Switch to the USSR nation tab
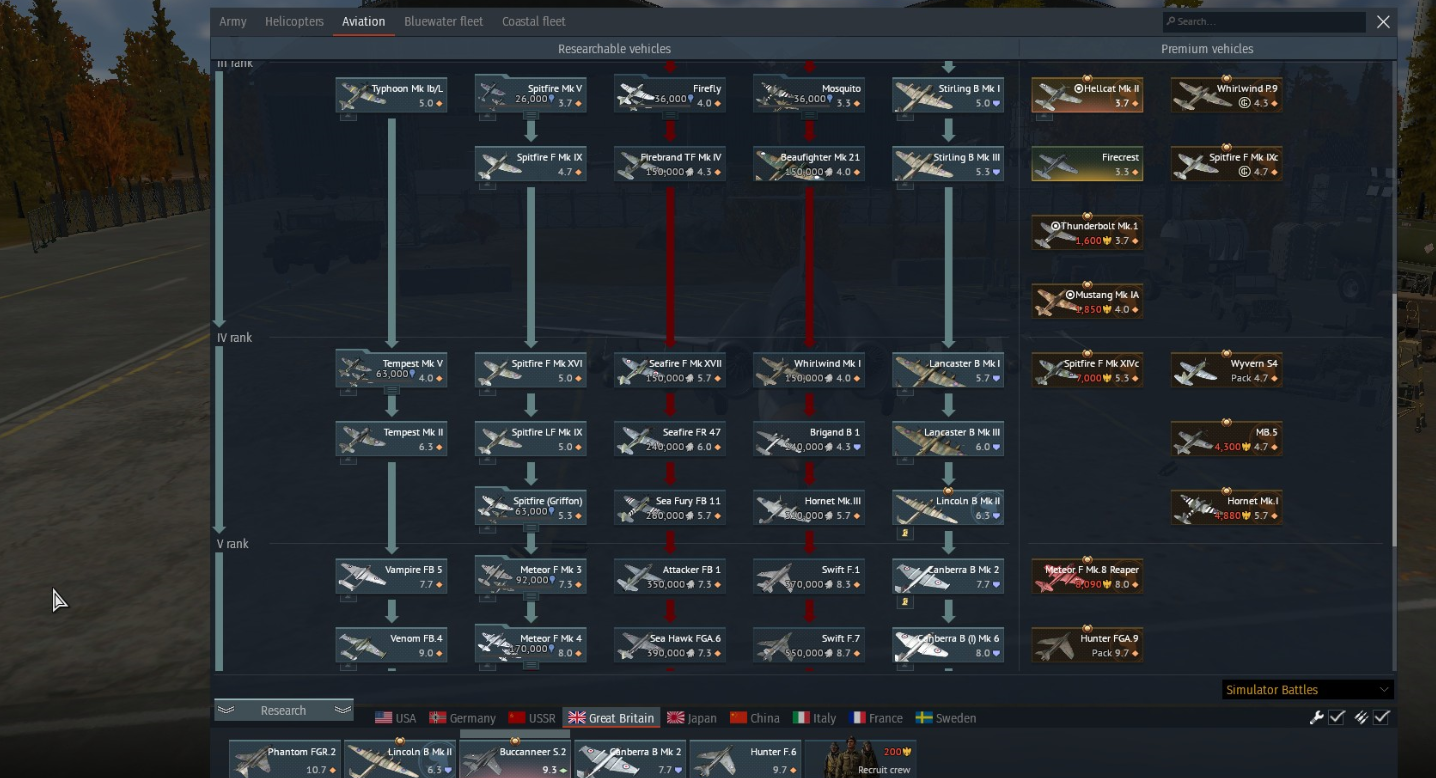The height and width of the screenshot is (778, 1436). coord(531,718)
